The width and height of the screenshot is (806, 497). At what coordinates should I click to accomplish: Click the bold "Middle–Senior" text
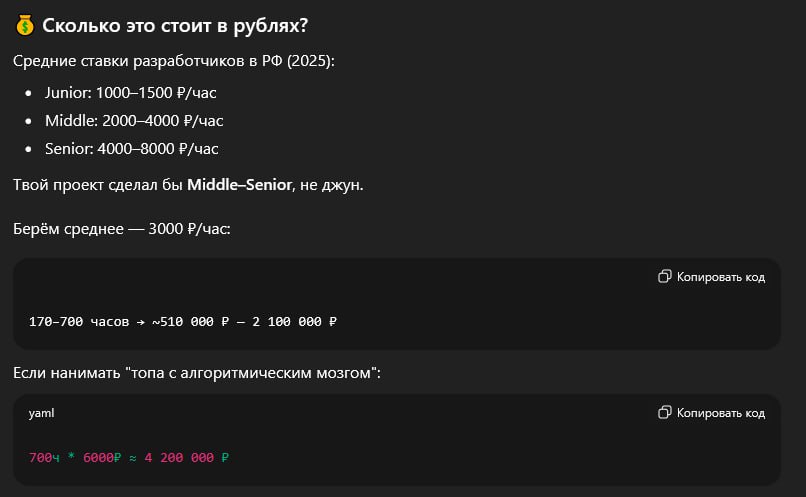coord(239,186)
